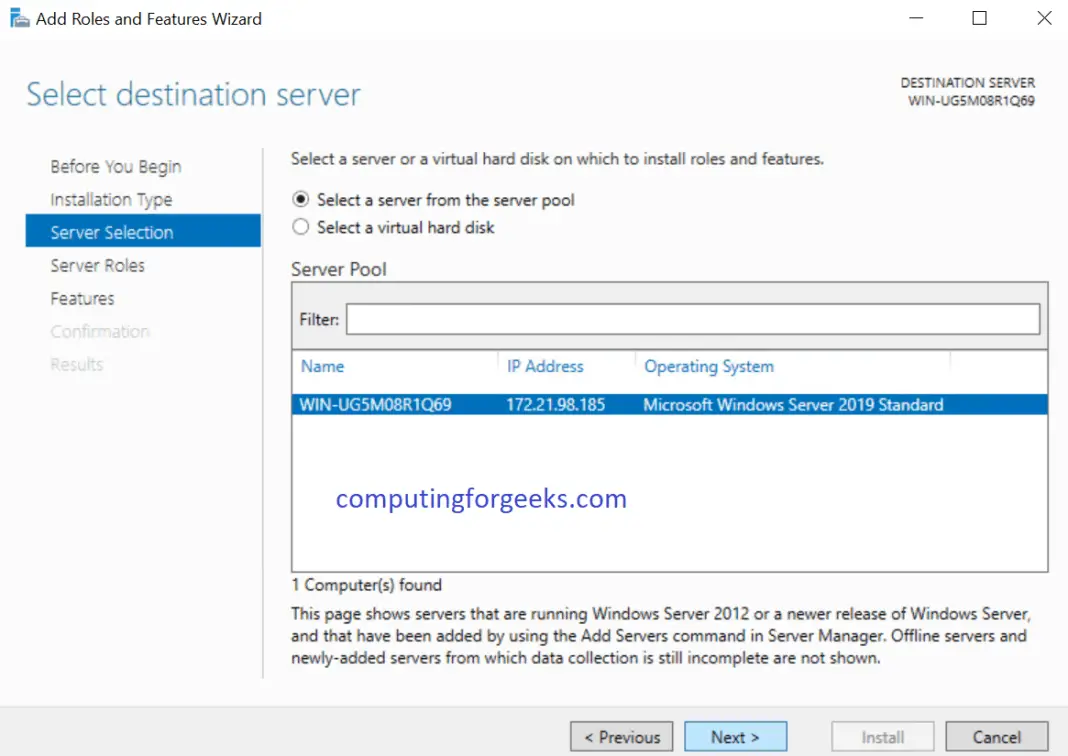
Task: Sort servers by the Name column
Action: coord(322,366)
